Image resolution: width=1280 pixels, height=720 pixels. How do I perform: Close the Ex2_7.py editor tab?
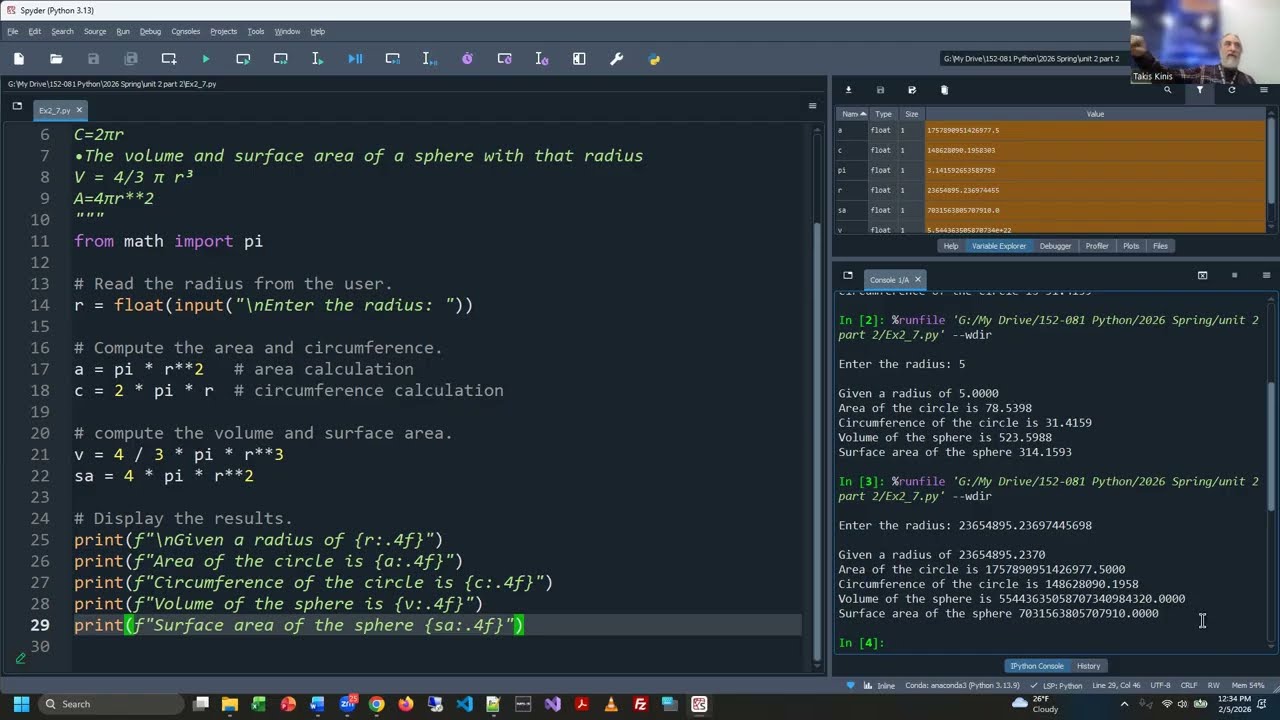79,110
